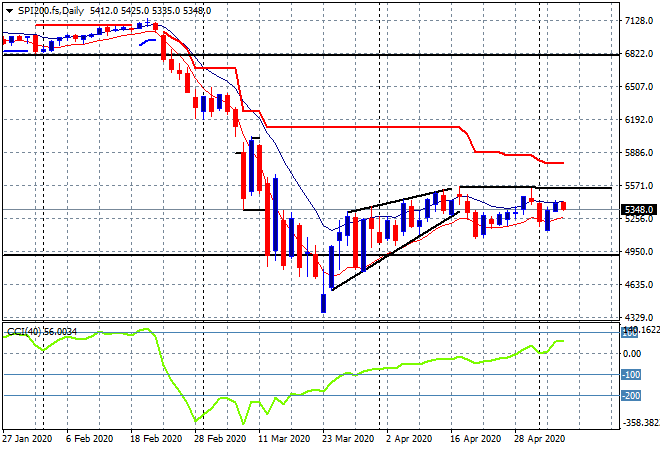Click the CCI 100 level label

pyautogui.click(x=630, y=333)
